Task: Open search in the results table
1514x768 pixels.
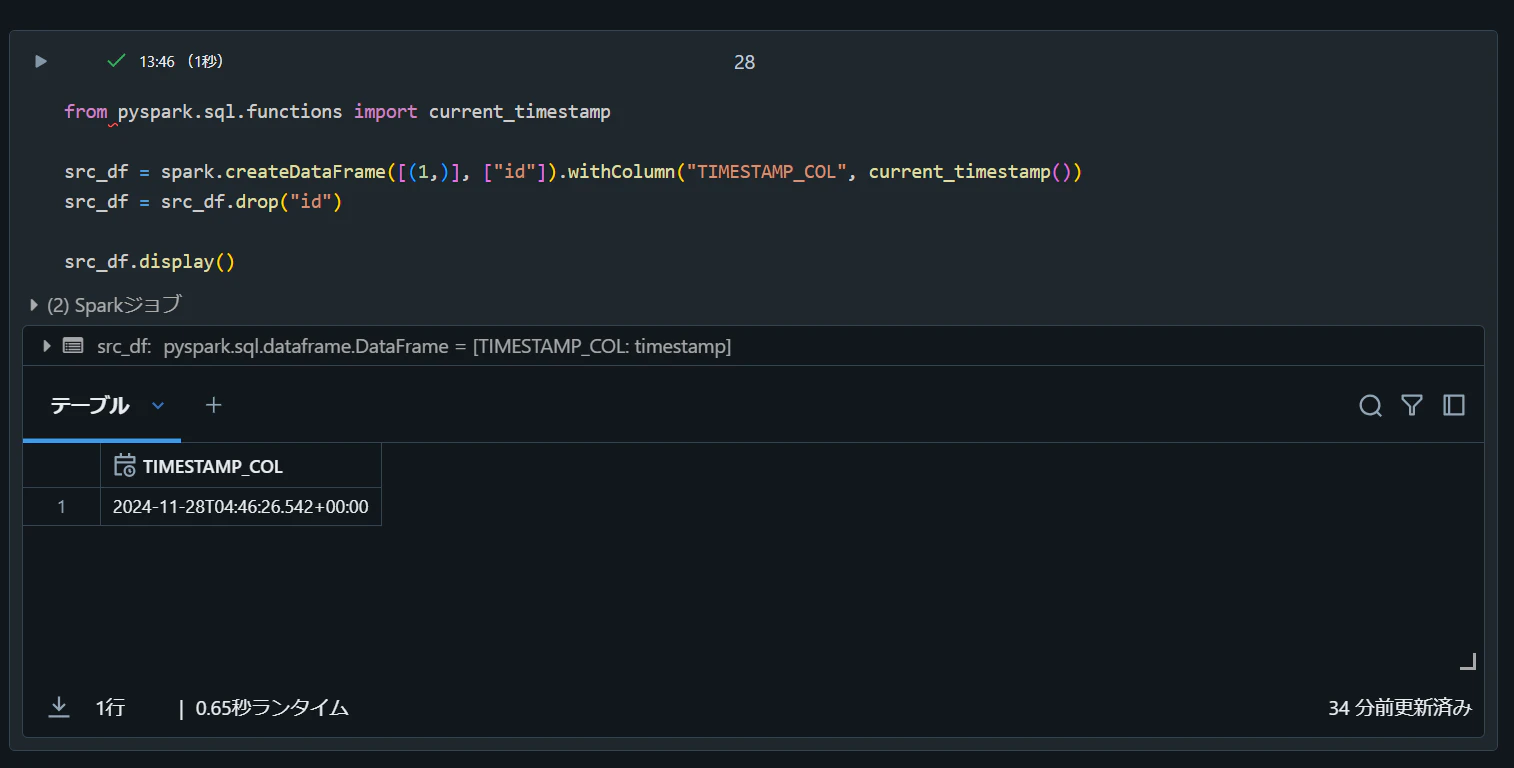Action: click(1370, 405)
